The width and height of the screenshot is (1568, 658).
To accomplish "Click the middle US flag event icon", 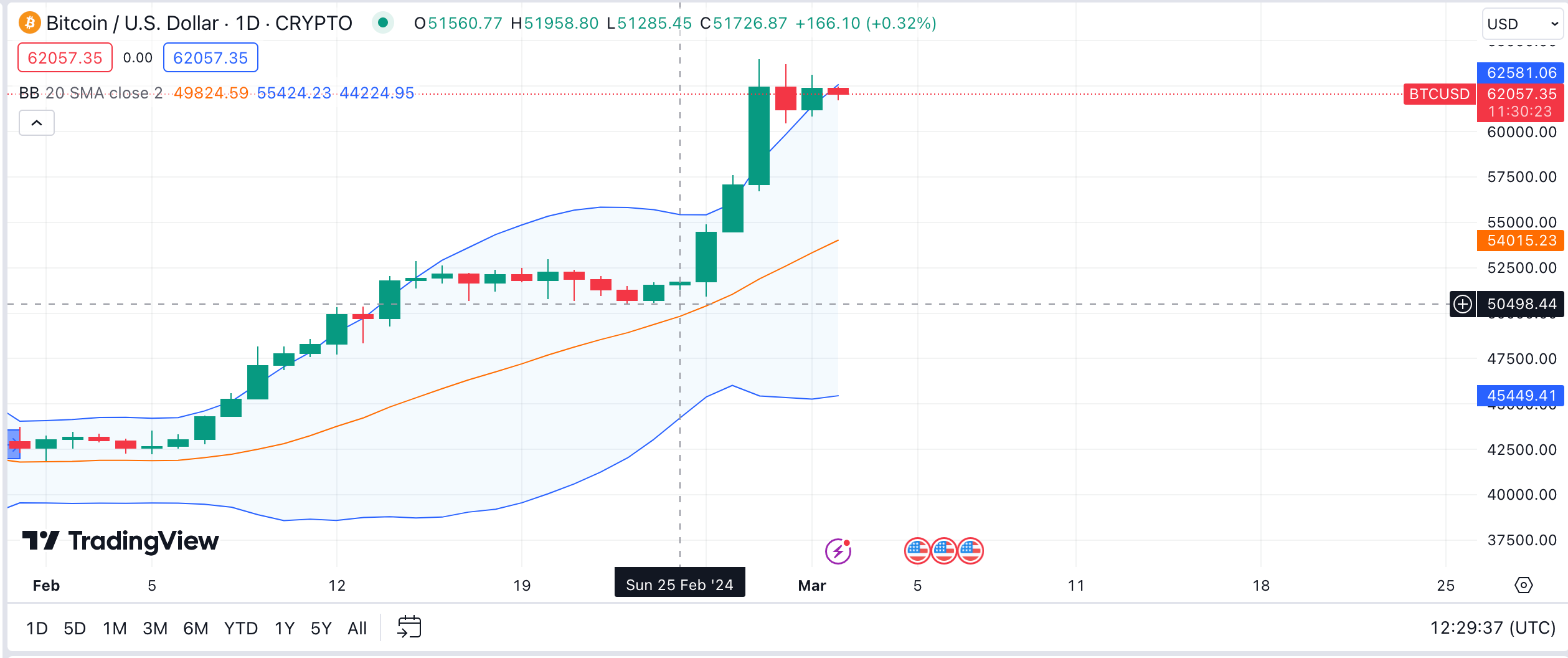I will (x=944, y=551).
